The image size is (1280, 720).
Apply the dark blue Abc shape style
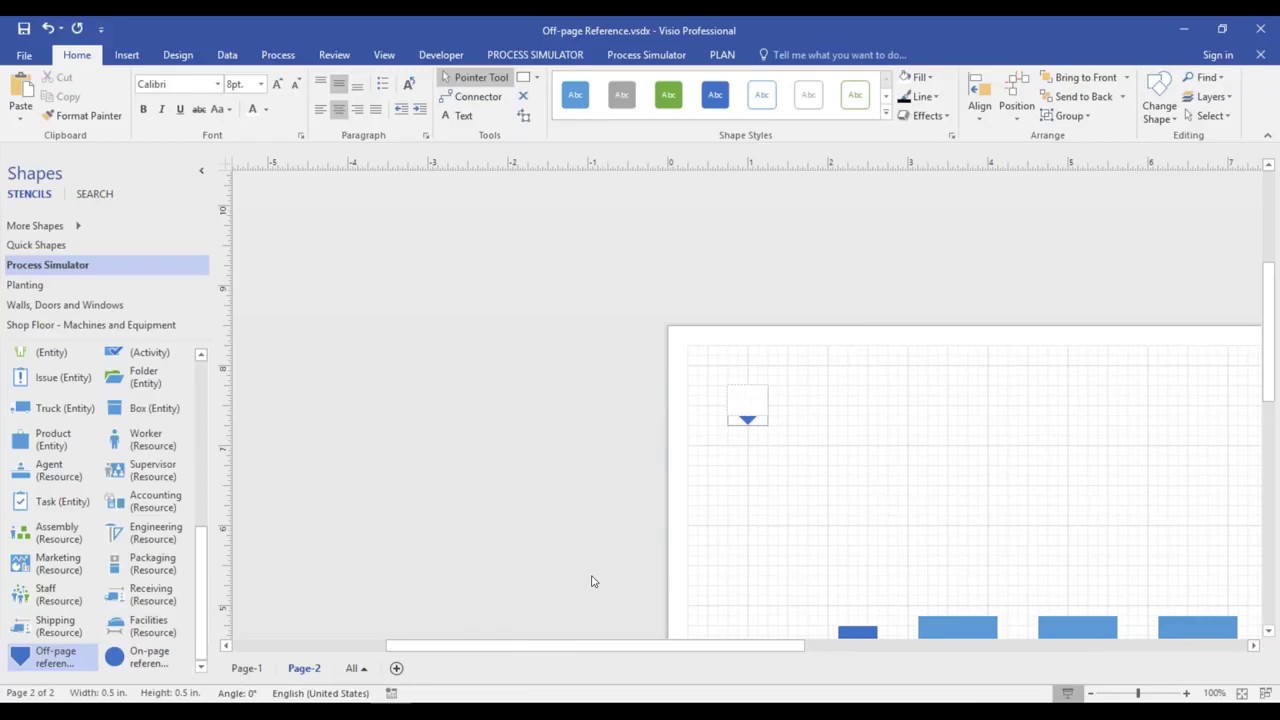click(715, 95)
